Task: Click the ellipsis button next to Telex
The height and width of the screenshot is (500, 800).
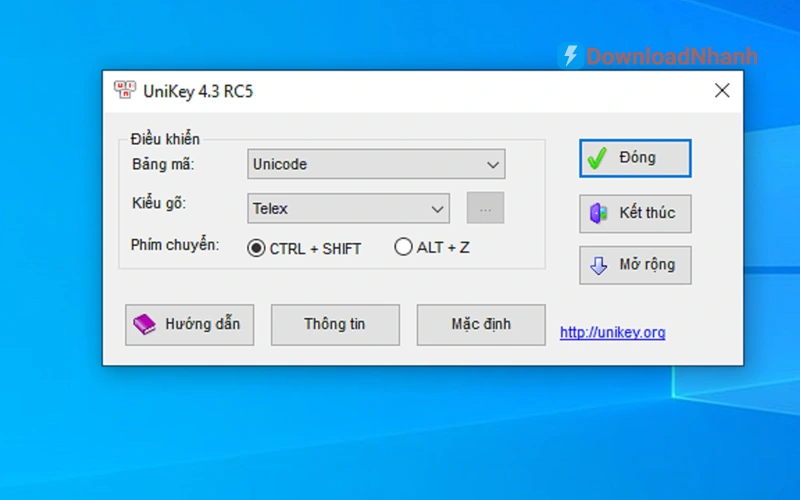Action: [485, 208]
